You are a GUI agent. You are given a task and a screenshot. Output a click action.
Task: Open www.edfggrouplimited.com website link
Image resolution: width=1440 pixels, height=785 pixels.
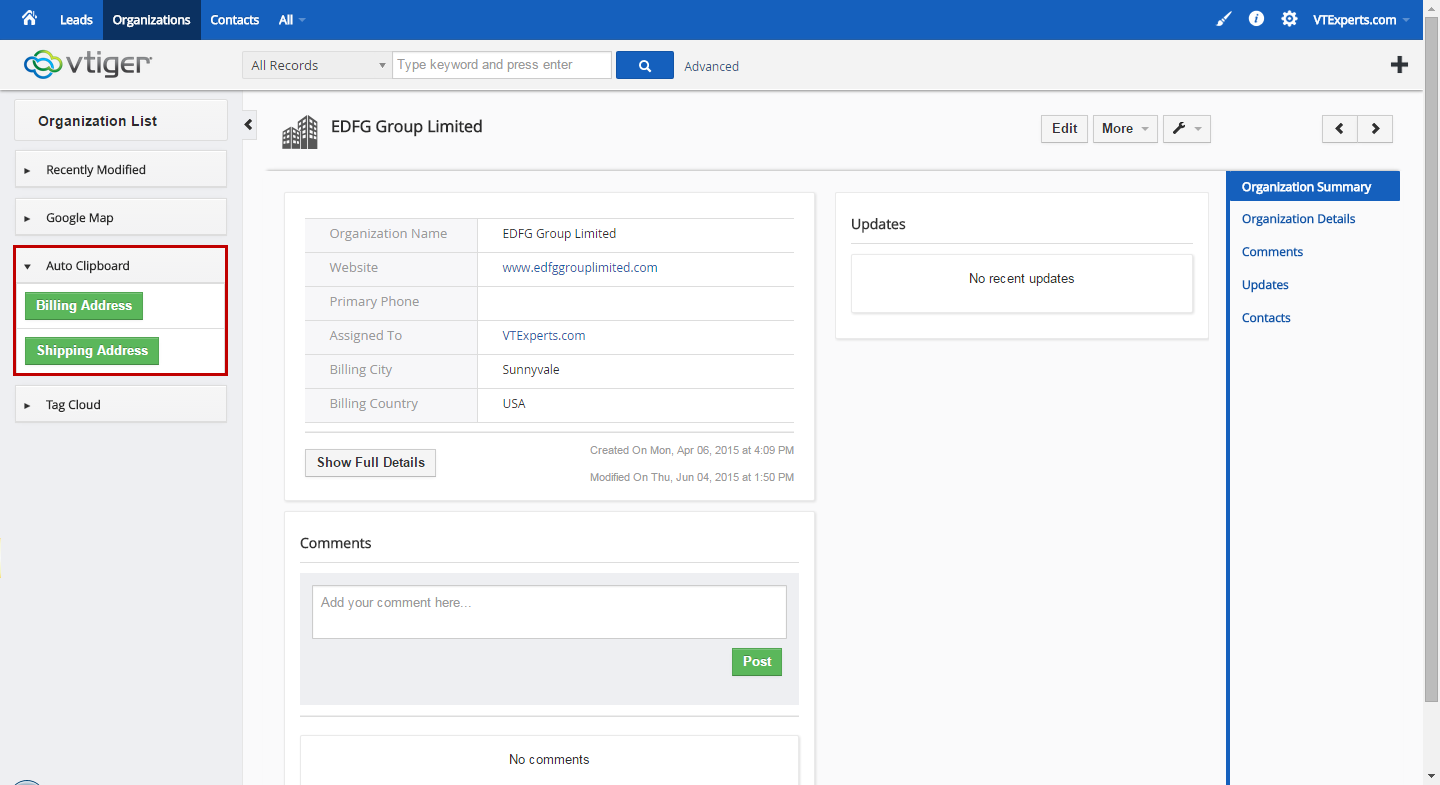point(580,267)
